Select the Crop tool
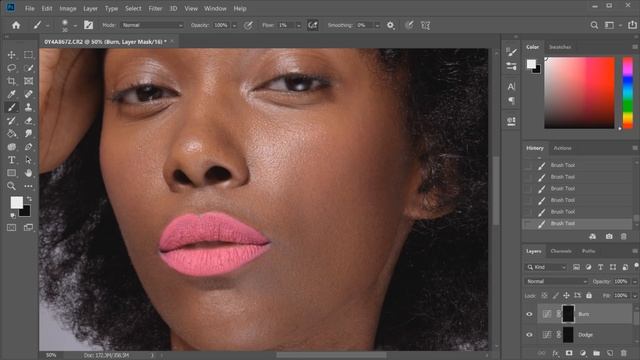The width and height of the screenshot is (640, 360). pos(11,81)
